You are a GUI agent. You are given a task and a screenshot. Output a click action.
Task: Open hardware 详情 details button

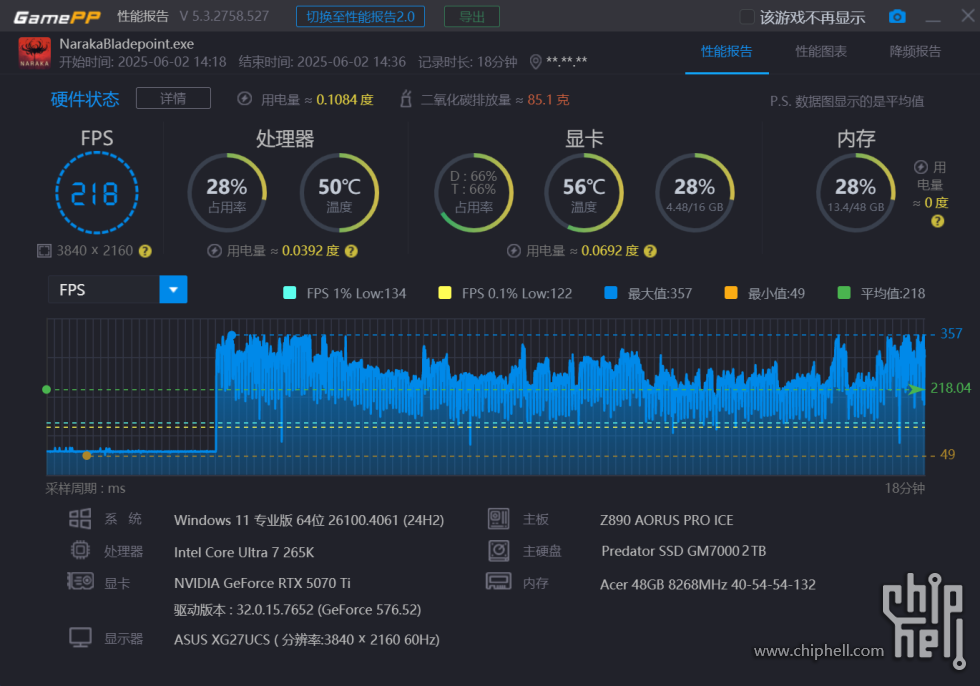click(173, 99)
